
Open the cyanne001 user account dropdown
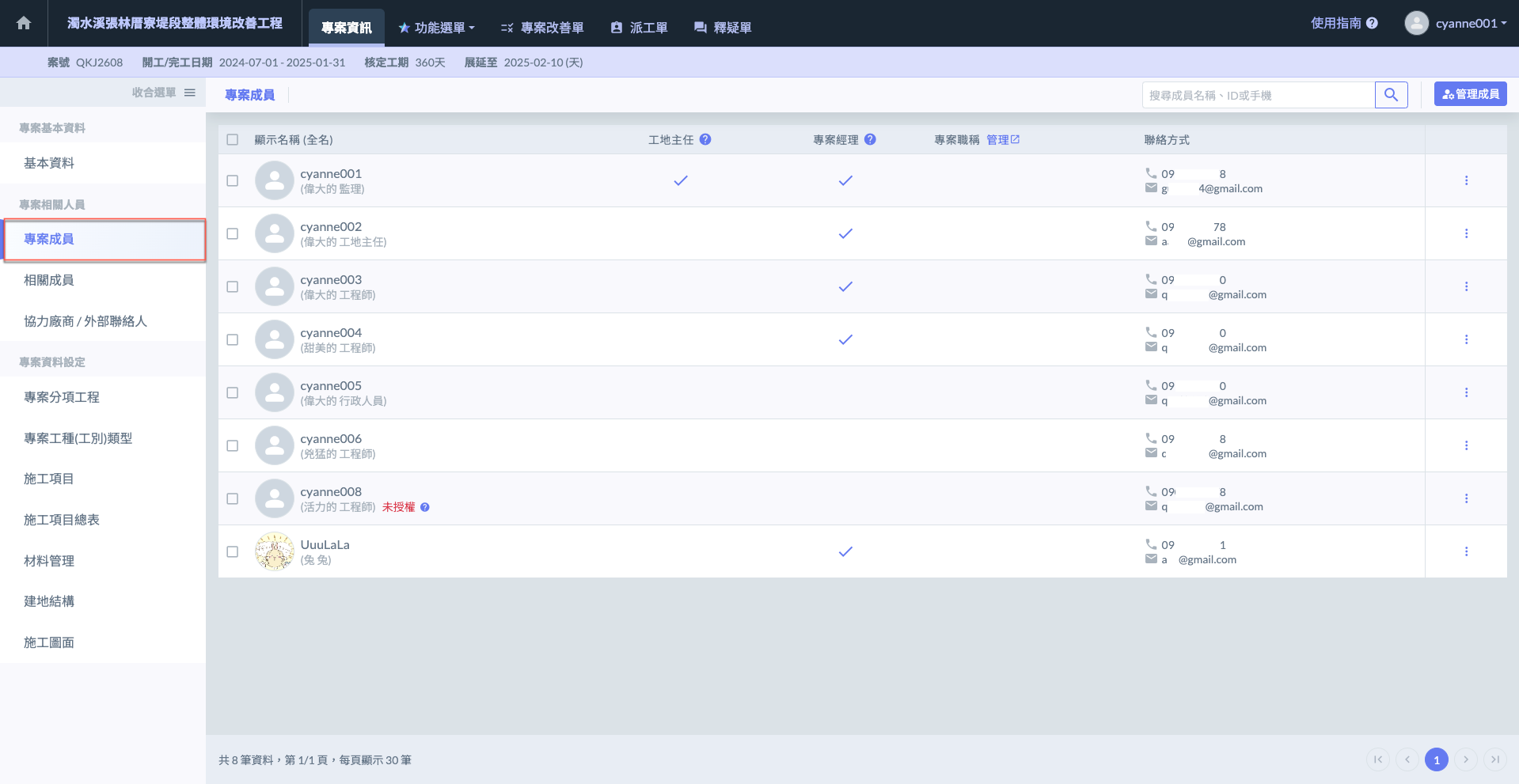click(1456, 23)
